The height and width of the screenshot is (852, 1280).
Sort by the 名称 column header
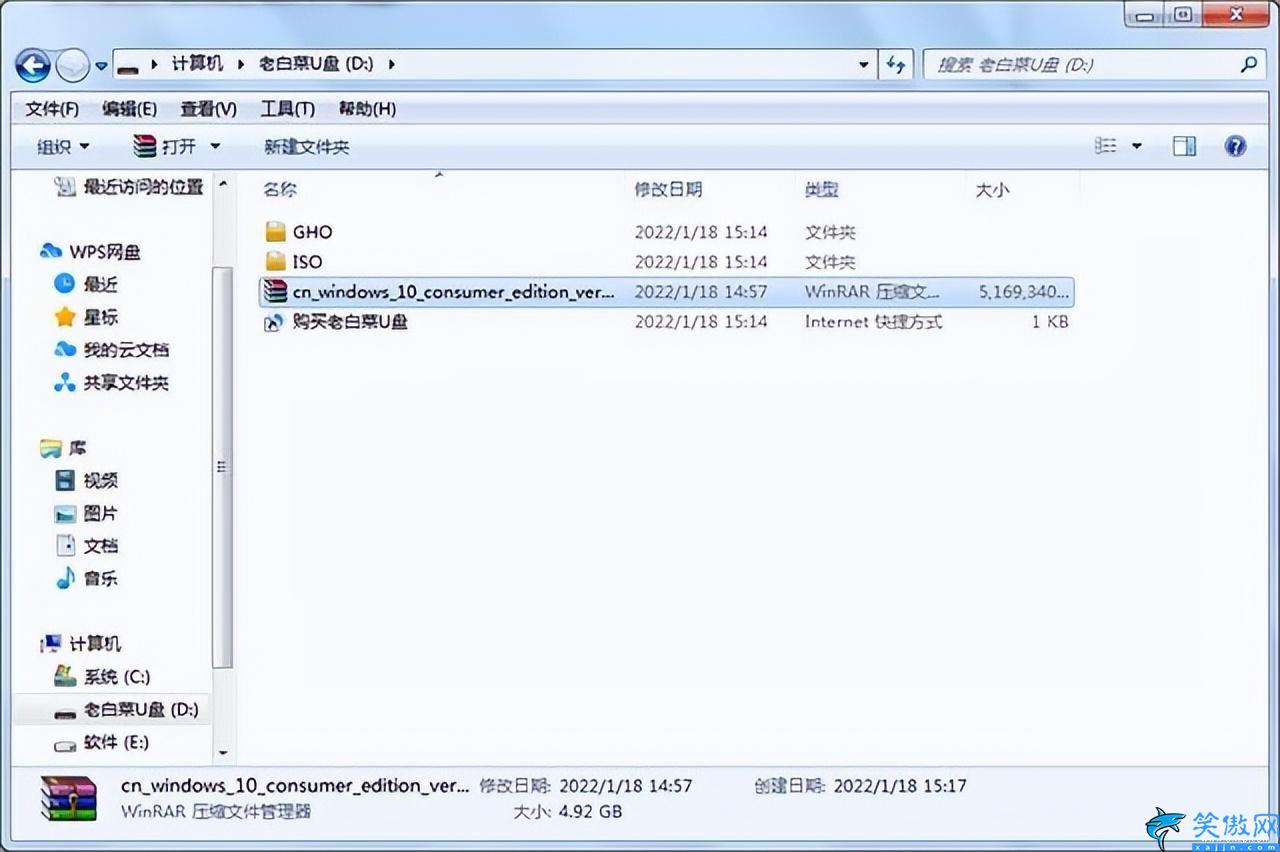click(x=280, y=189)
